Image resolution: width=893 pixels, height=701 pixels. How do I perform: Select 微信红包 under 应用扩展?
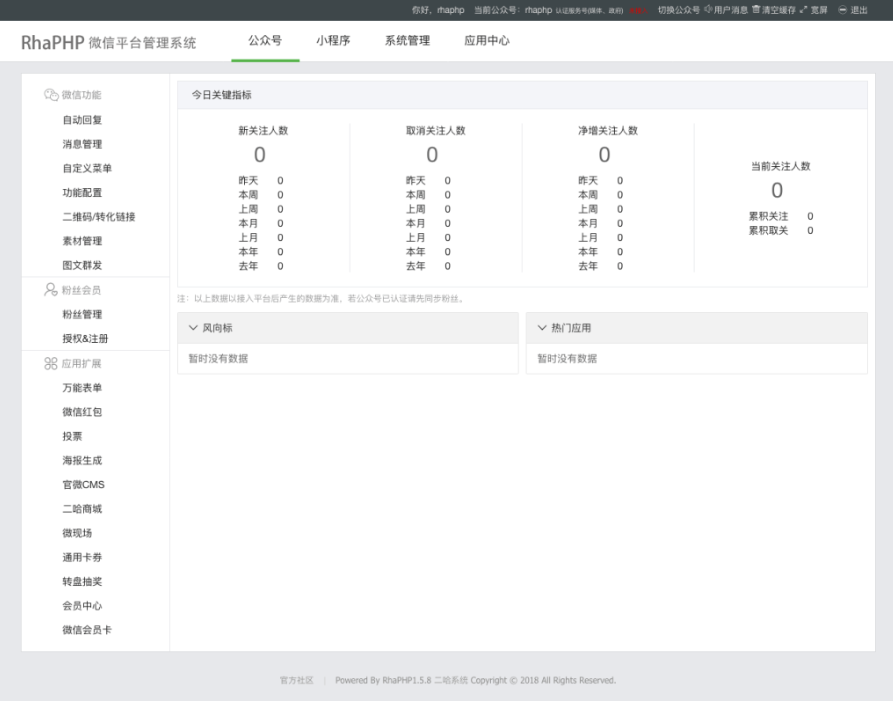point(82,412)
